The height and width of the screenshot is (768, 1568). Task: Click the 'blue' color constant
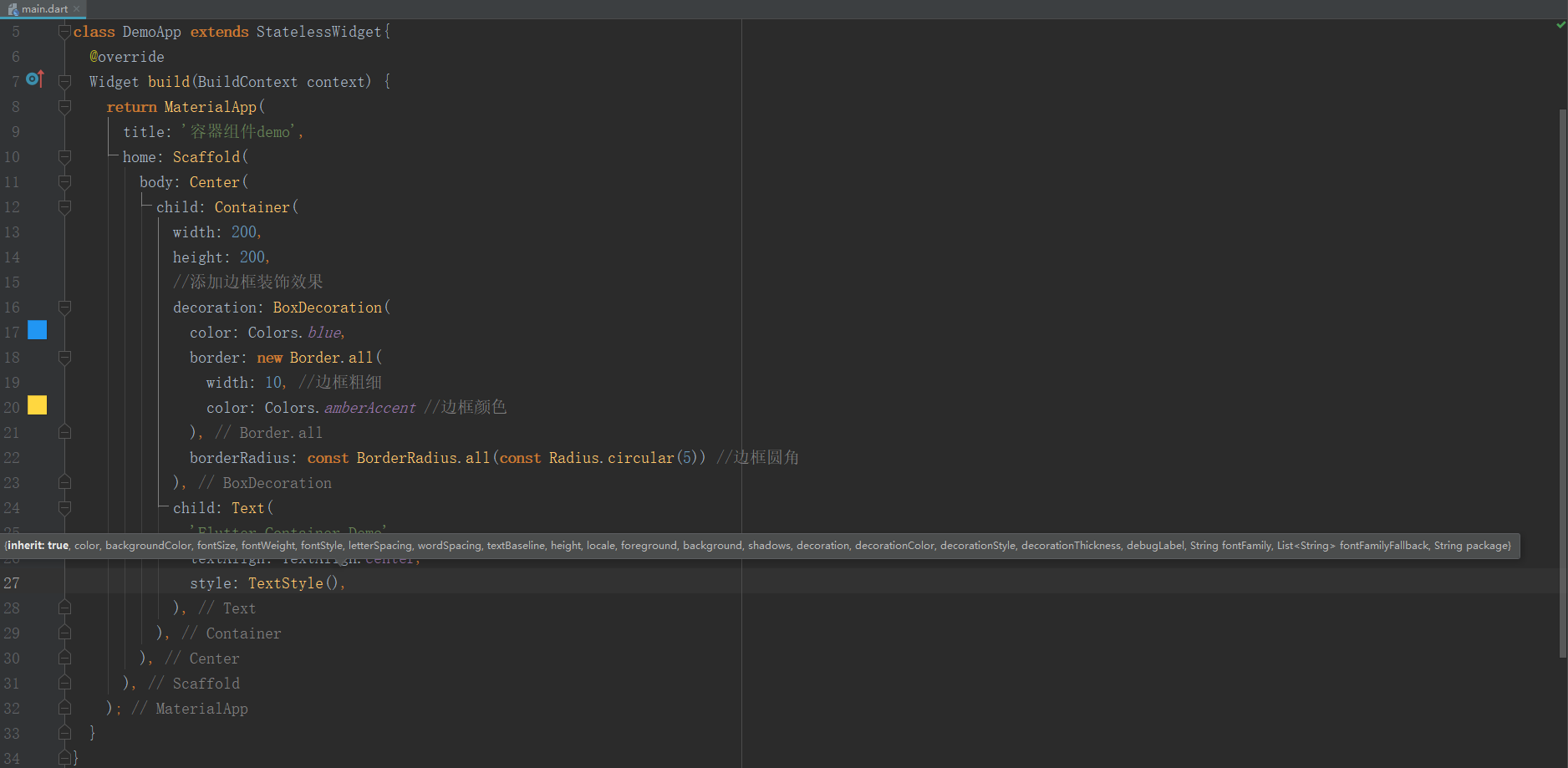pyautogui.click(x=324, y=333)
